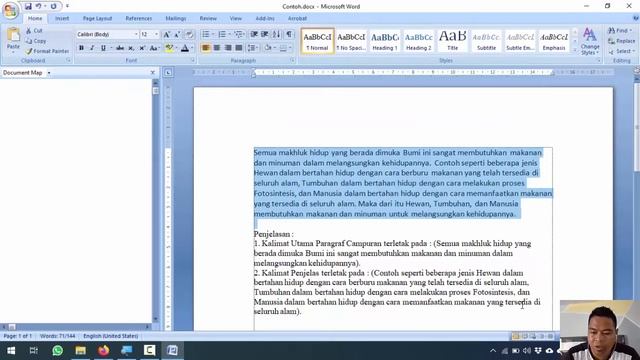This screenshot has width=640, height=360.
Task: Expand the Font dialog launcher
Action: pyautogui.click(x=193, y=60)
